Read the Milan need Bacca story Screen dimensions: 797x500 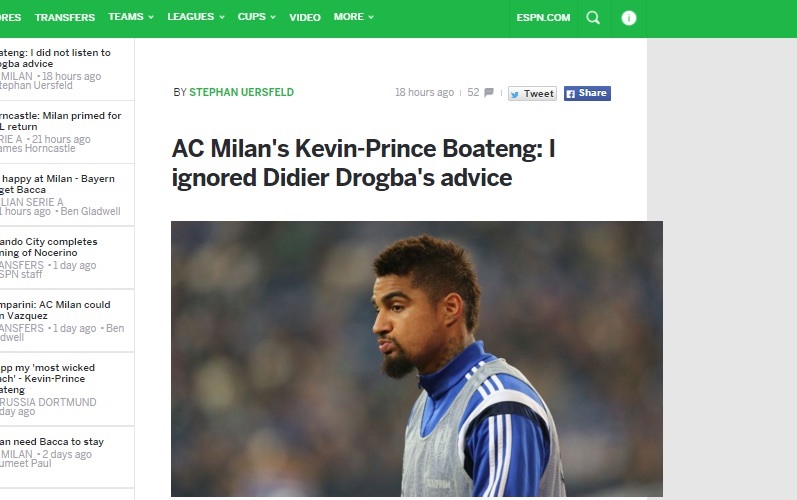pyautogui.click(x=52, y=442)
